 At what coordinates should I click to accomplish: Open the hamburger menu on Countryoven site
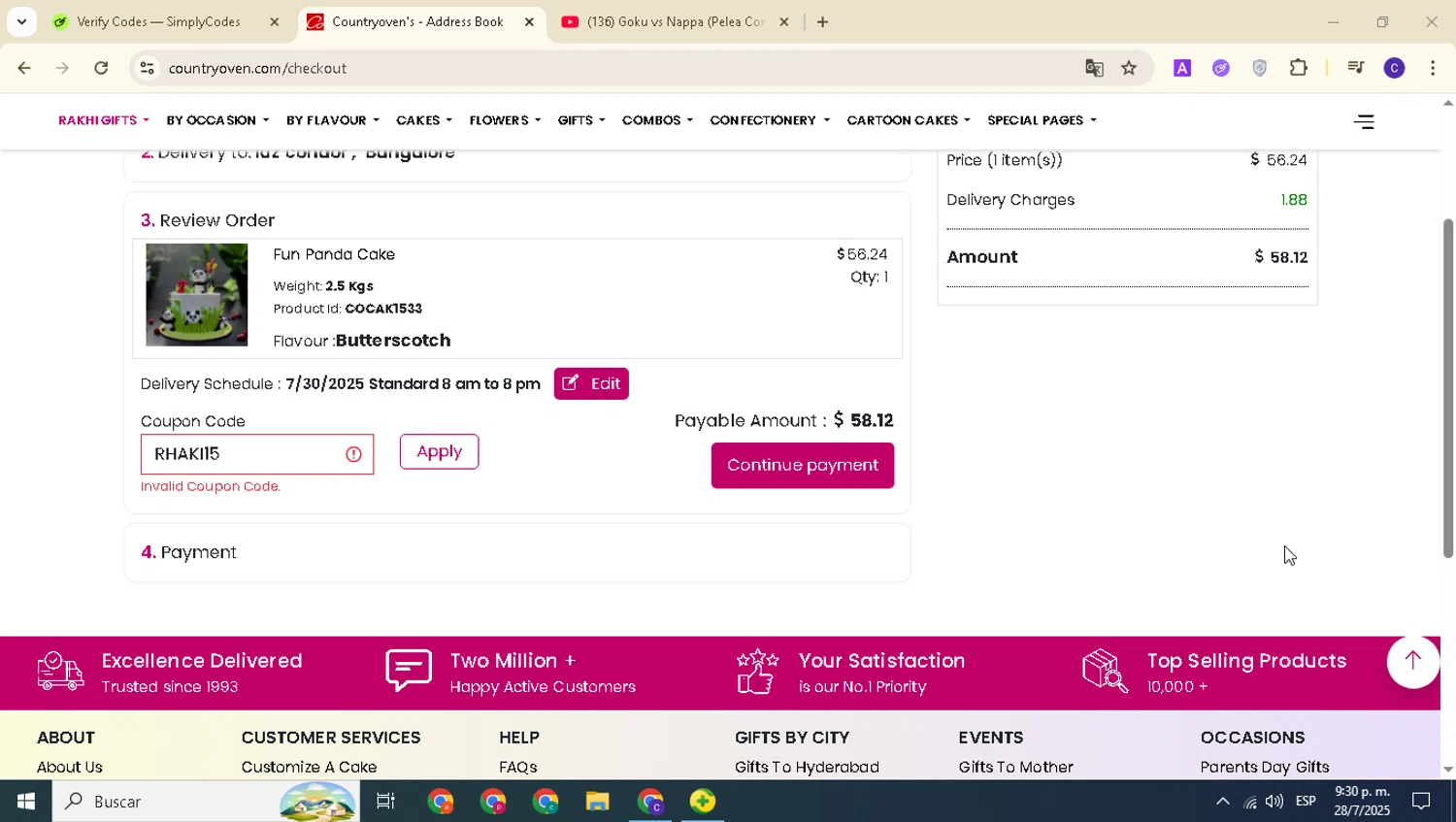[1364, 121]
